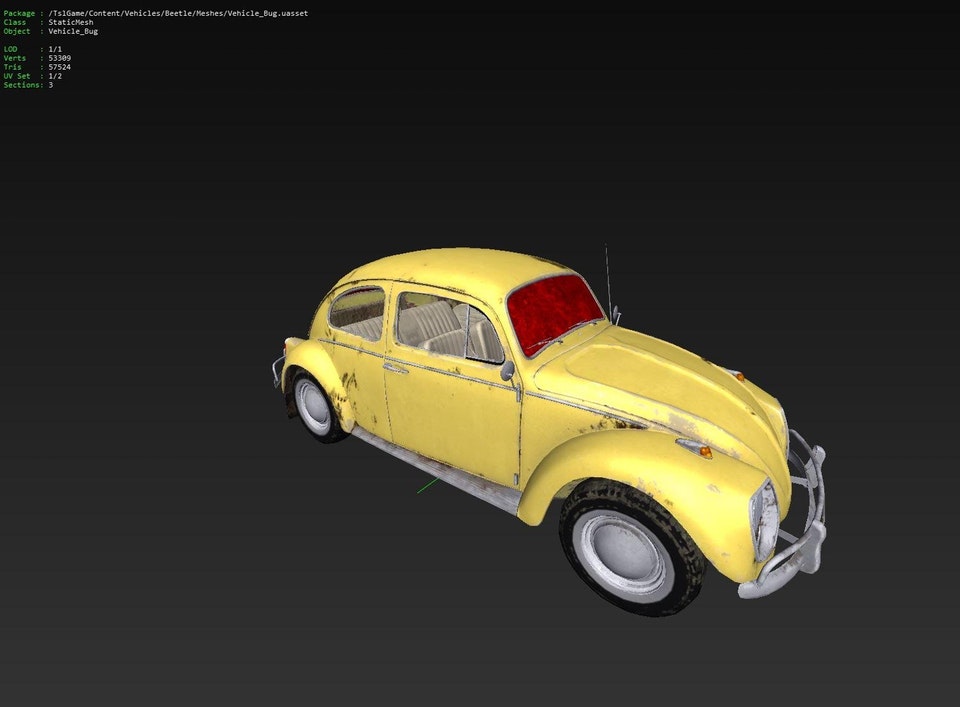Click the orange turn signal on fender

[x=705, y=452]
